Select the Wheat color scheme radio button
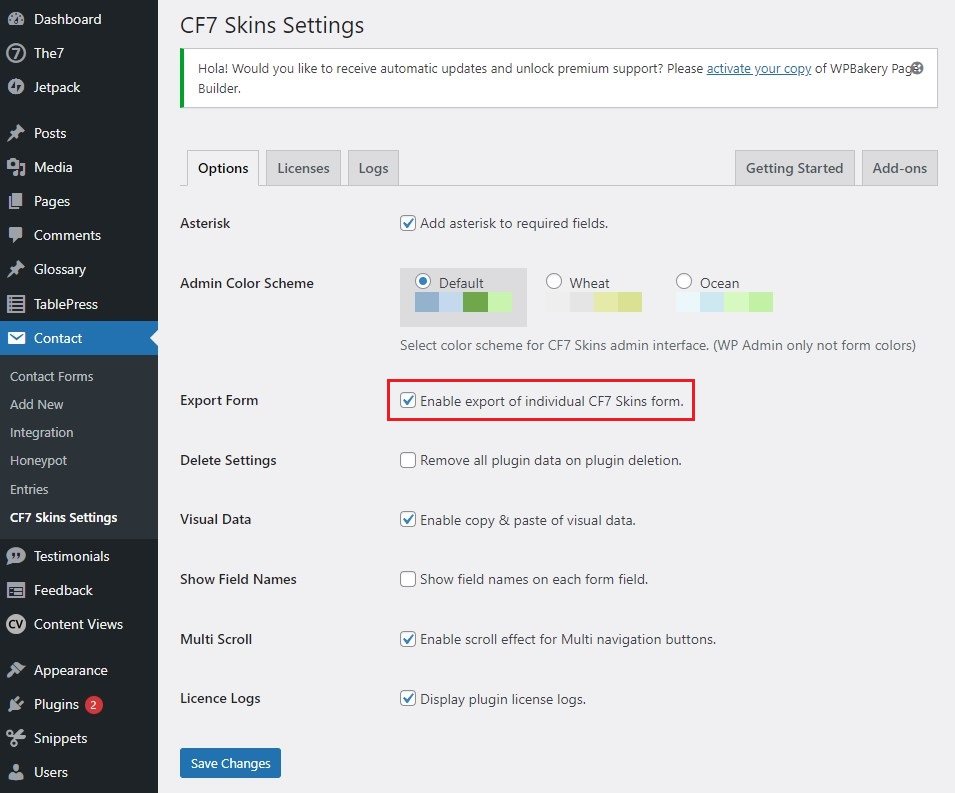Screen dimensions: 955x793 coord(554,282)
